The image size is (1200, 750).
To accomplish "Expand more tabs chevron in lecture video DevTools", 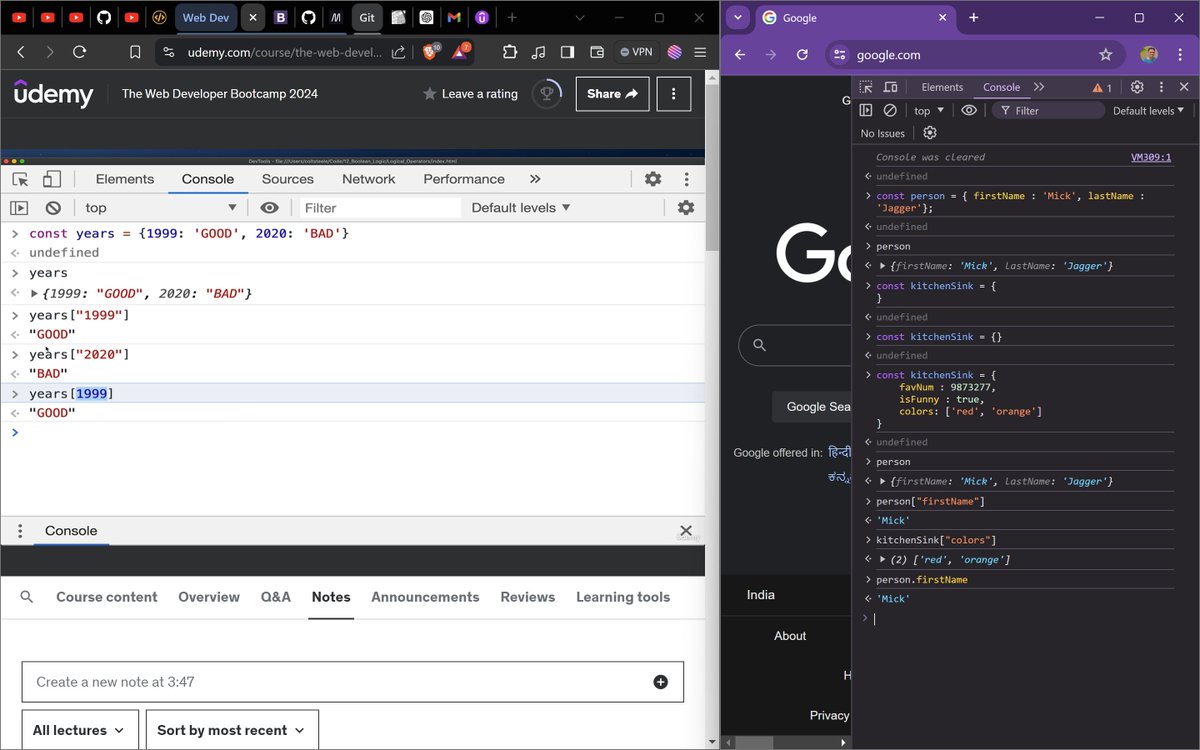I will (x=535, y=179).
